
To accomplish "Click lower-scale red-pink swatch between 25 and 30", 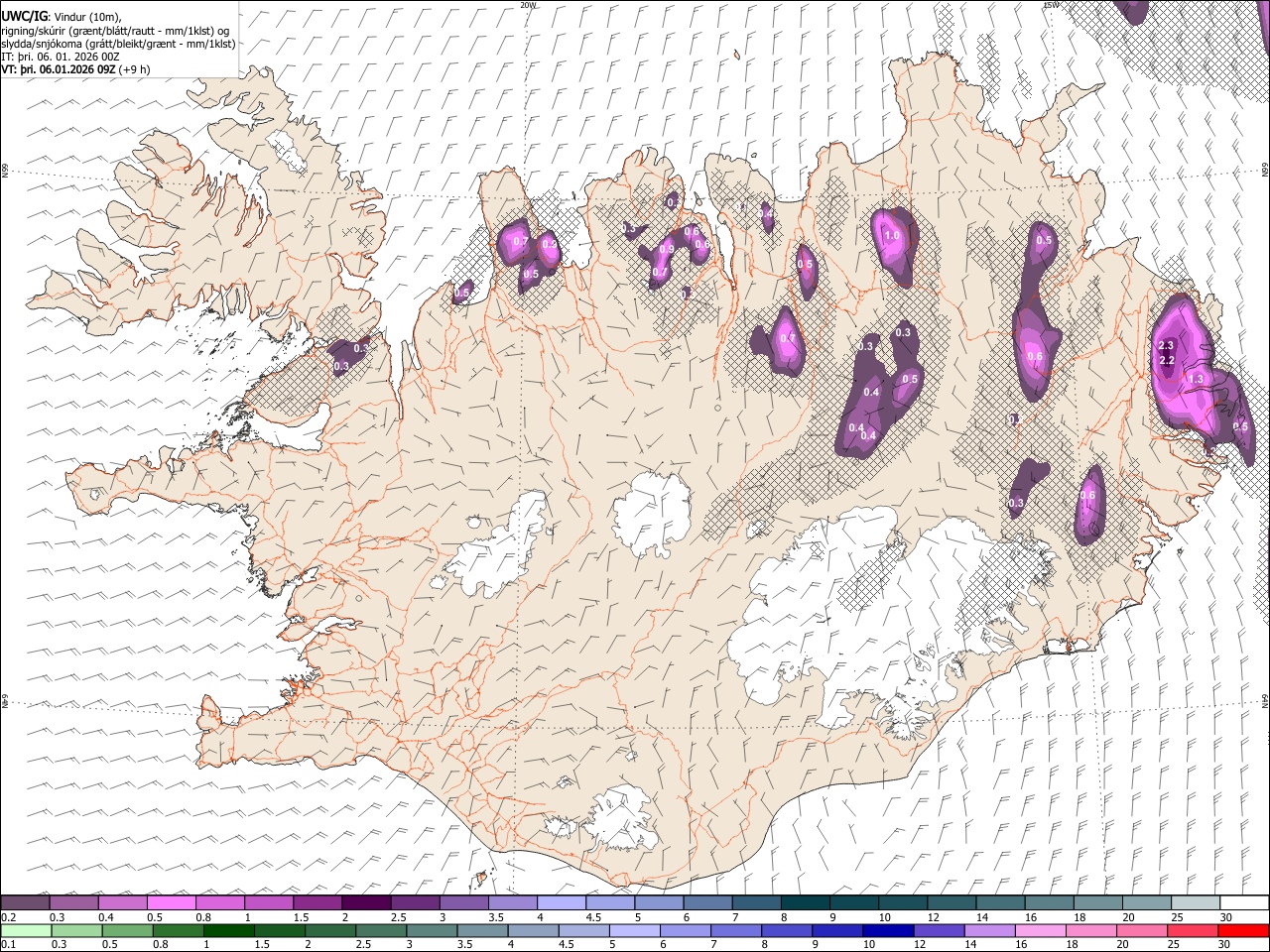I will point(1194,930).
